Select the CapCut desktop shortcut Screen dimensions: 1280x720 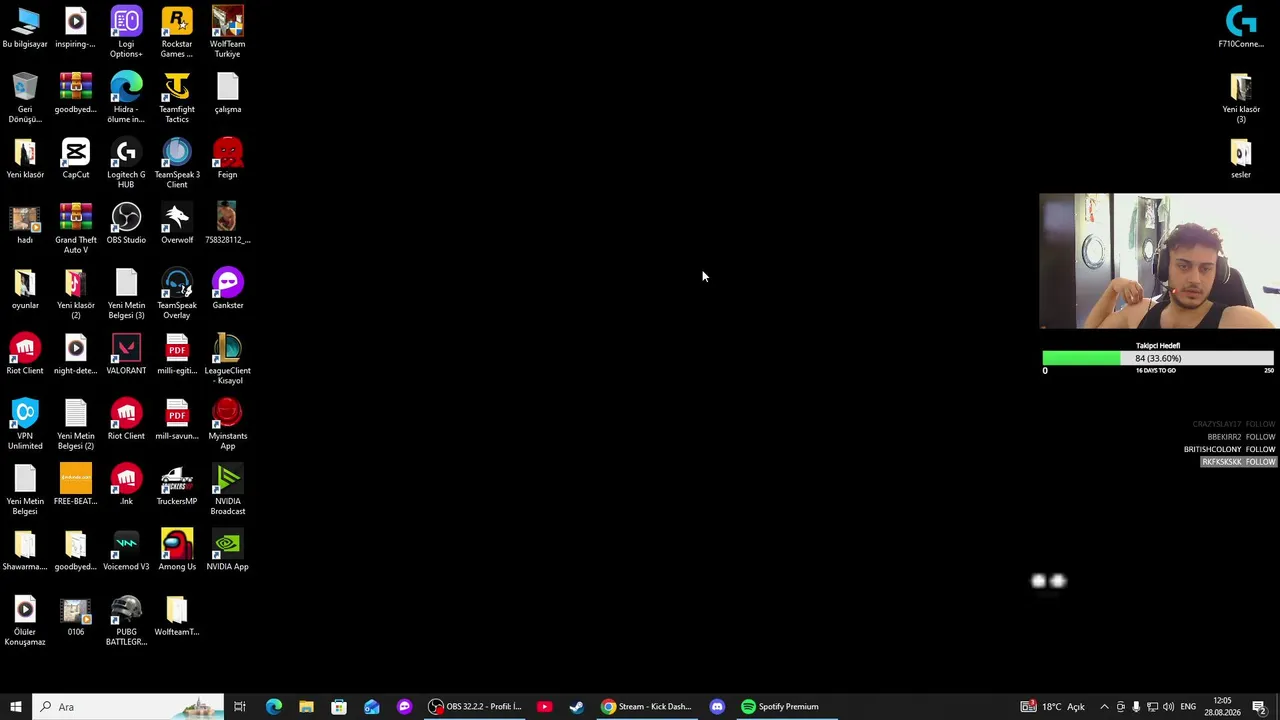(76, 159)
